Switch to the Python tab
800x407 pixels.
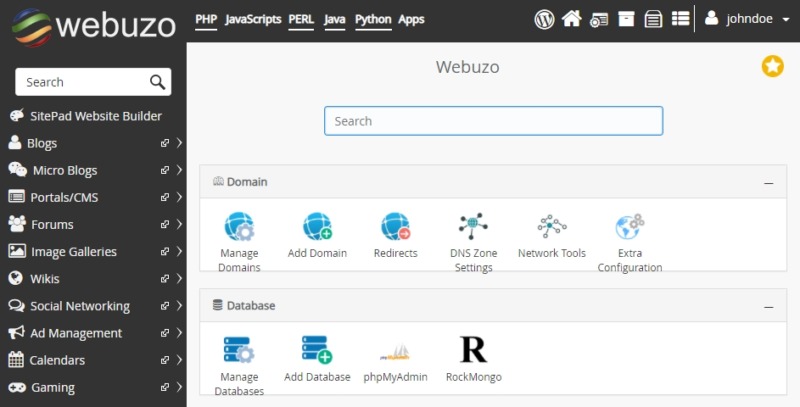373,19
